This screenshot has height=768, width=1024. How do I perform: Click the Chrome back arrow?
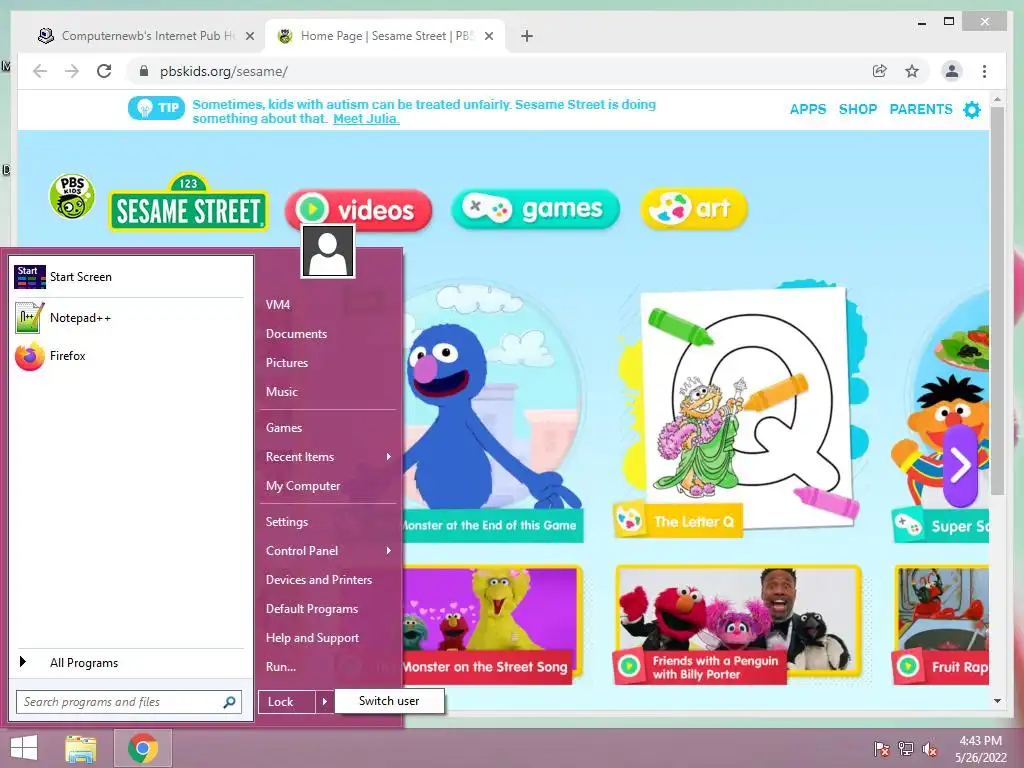tap(40, 71)
